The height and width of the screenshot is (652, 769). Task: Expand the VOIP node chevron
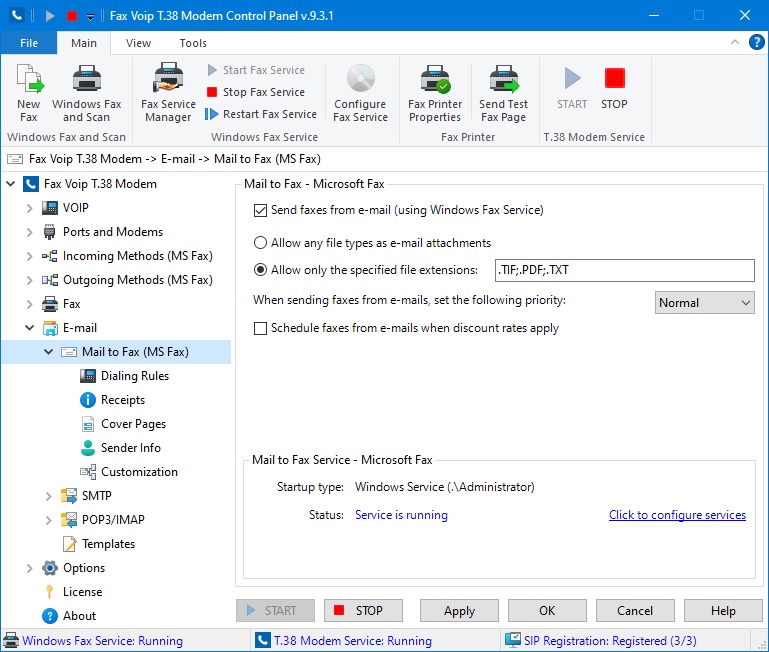pyautogui.click(x=29, y=208)
